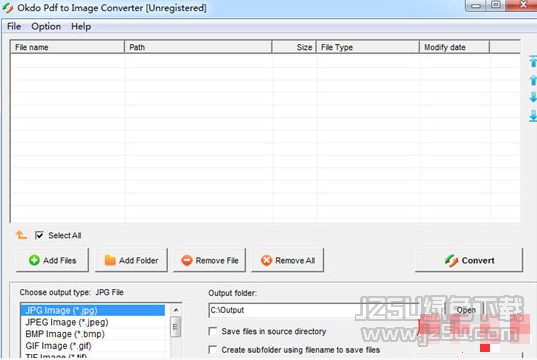
Task: Open the Help menu
Action: (x=81, y=26)
